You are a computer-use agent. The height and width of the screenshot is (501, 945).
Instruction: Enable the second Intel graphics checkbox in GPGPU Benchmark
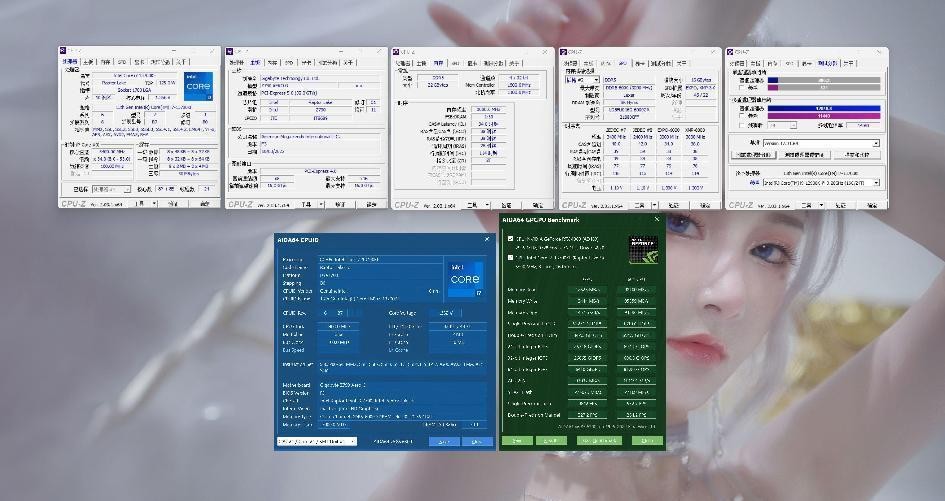coord(511,257)
